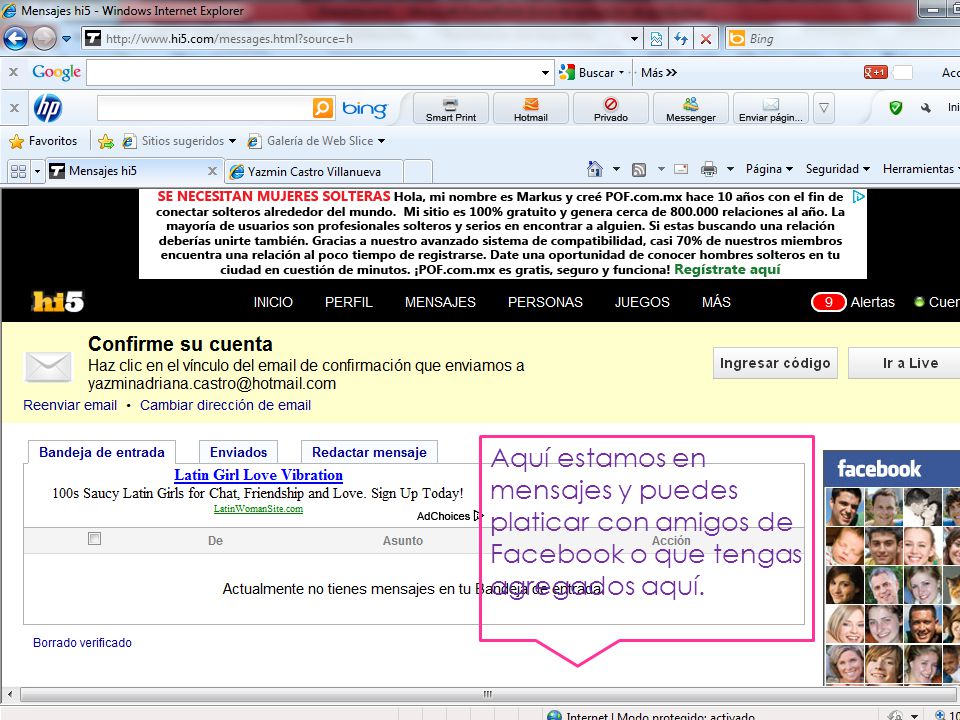Click the orange magnifier search button on HP toolbar
The image size is (960, 720).
pos(323,108)
